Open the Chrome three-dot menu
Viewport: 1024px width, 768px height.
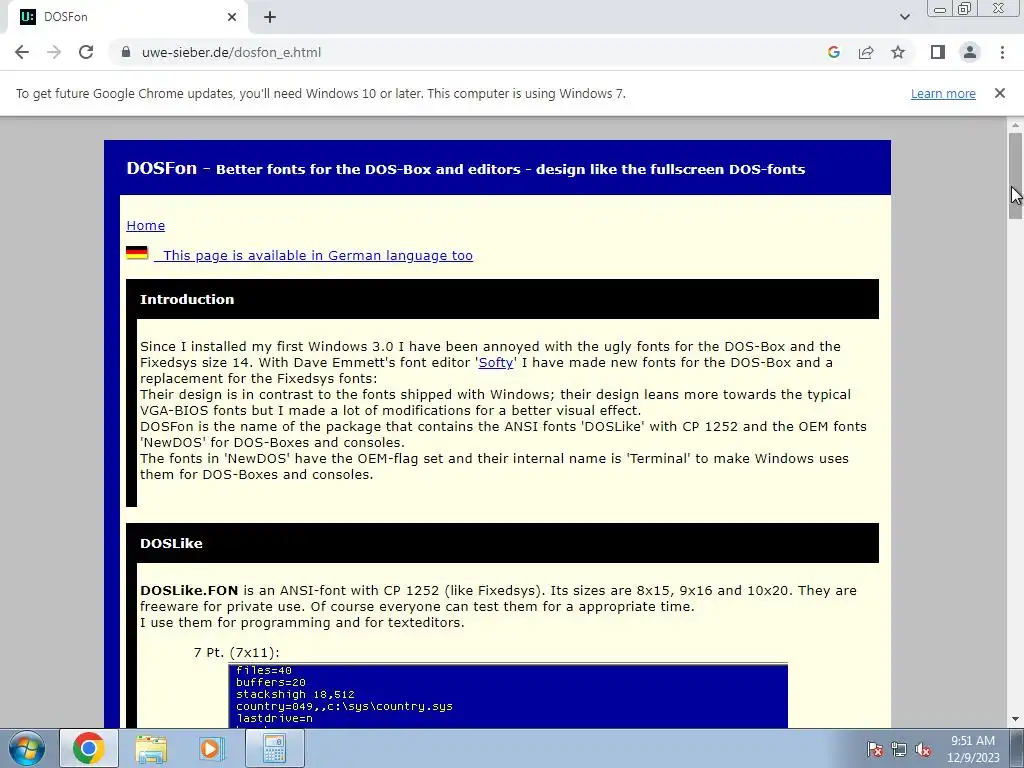pos(1002,52)
